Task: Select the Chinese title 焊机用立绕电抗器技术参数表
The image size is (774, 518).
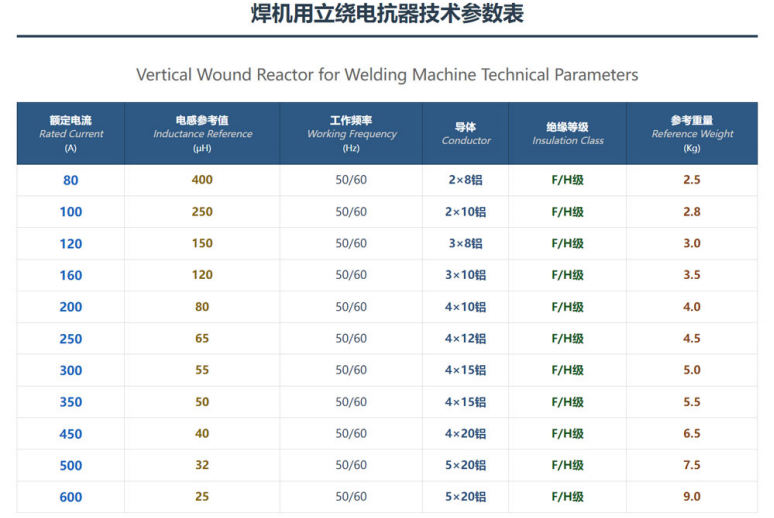Action: (387, 13)
